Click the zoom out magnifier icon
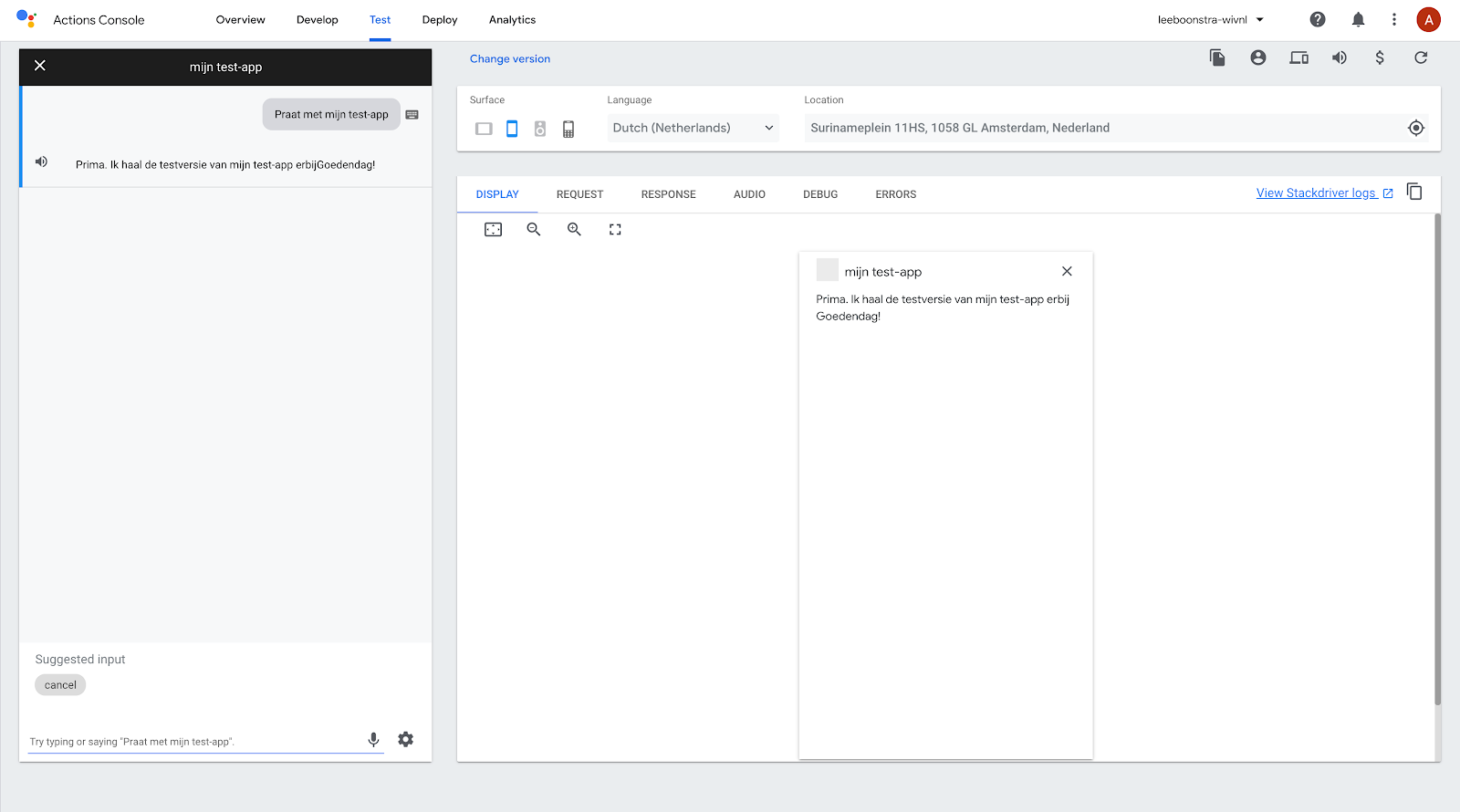This screenshot has width=1460, height=812. click(534, 230)
